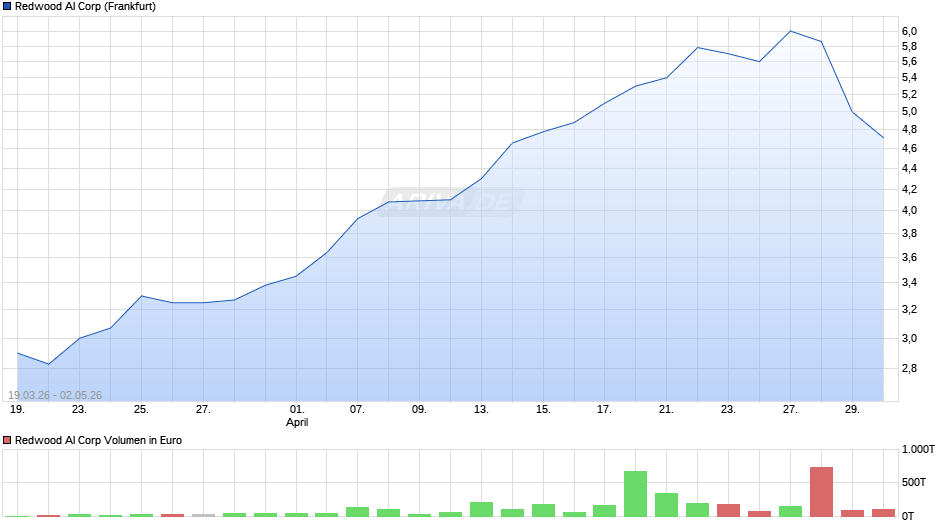Click the '4,6' price axis label
The width and height of the screenshot is (940, 526).
click(x=909, y=149)
